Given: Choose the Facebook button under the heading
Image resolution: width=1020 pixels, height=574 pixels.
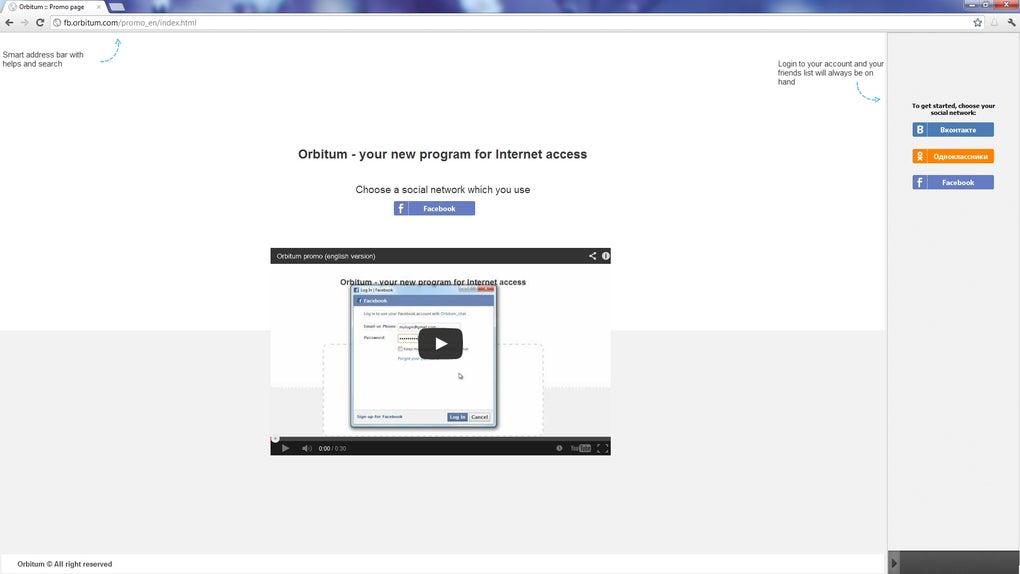Looking at the screenshot, I should pyautogui.click(x=434, y=208).
